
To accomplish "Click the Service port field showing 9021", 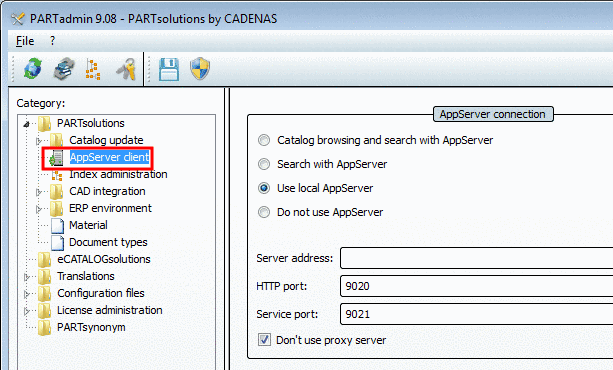I will click(x=477, y=314).
